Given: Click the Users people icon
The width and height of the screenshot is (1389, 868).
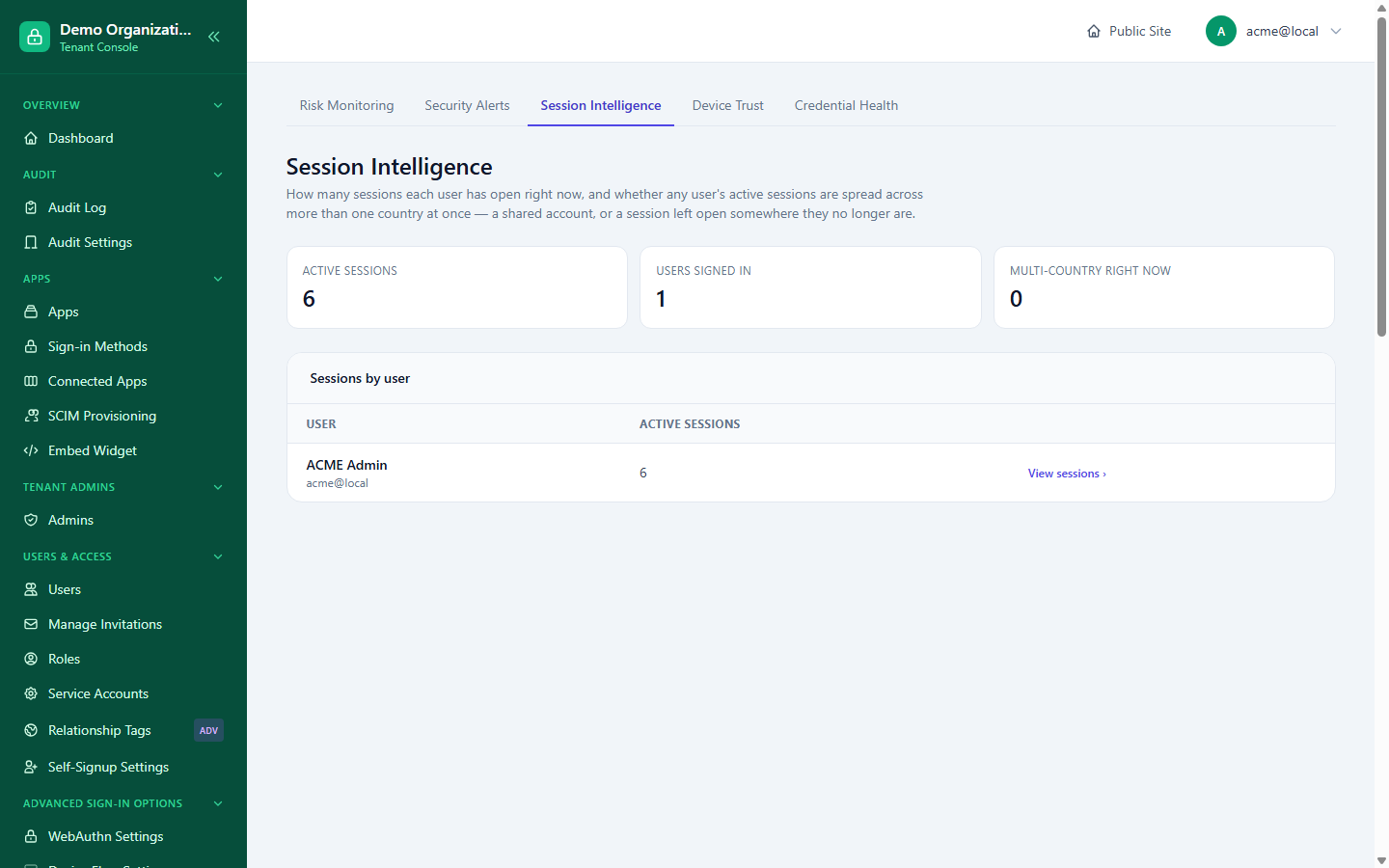Looking at the screenshot, I should 31,589.
